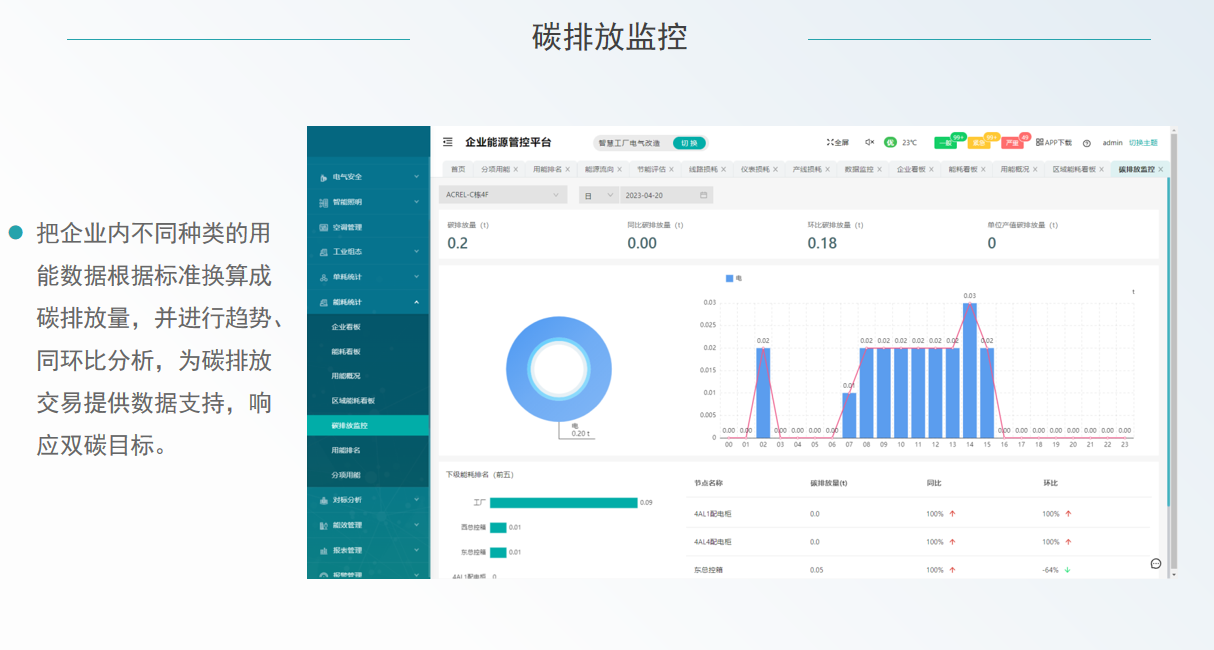
Task: Click the 工业组态 sidebar icon
Action: (323, 252)
